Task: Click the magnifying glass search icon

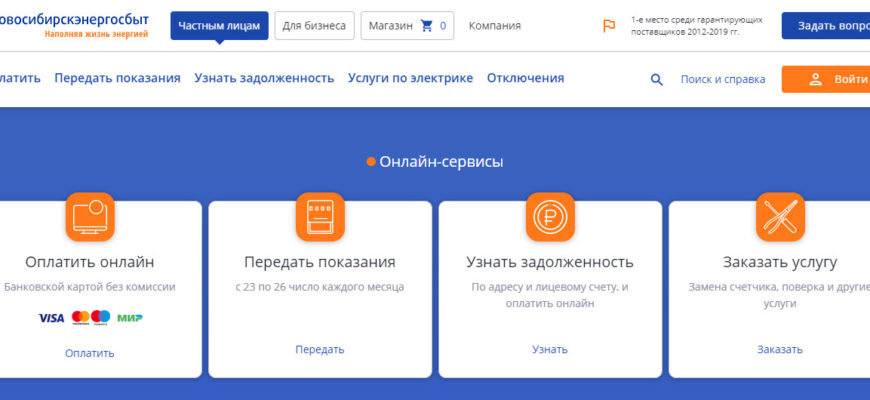Action: click(x=656, y=79)
